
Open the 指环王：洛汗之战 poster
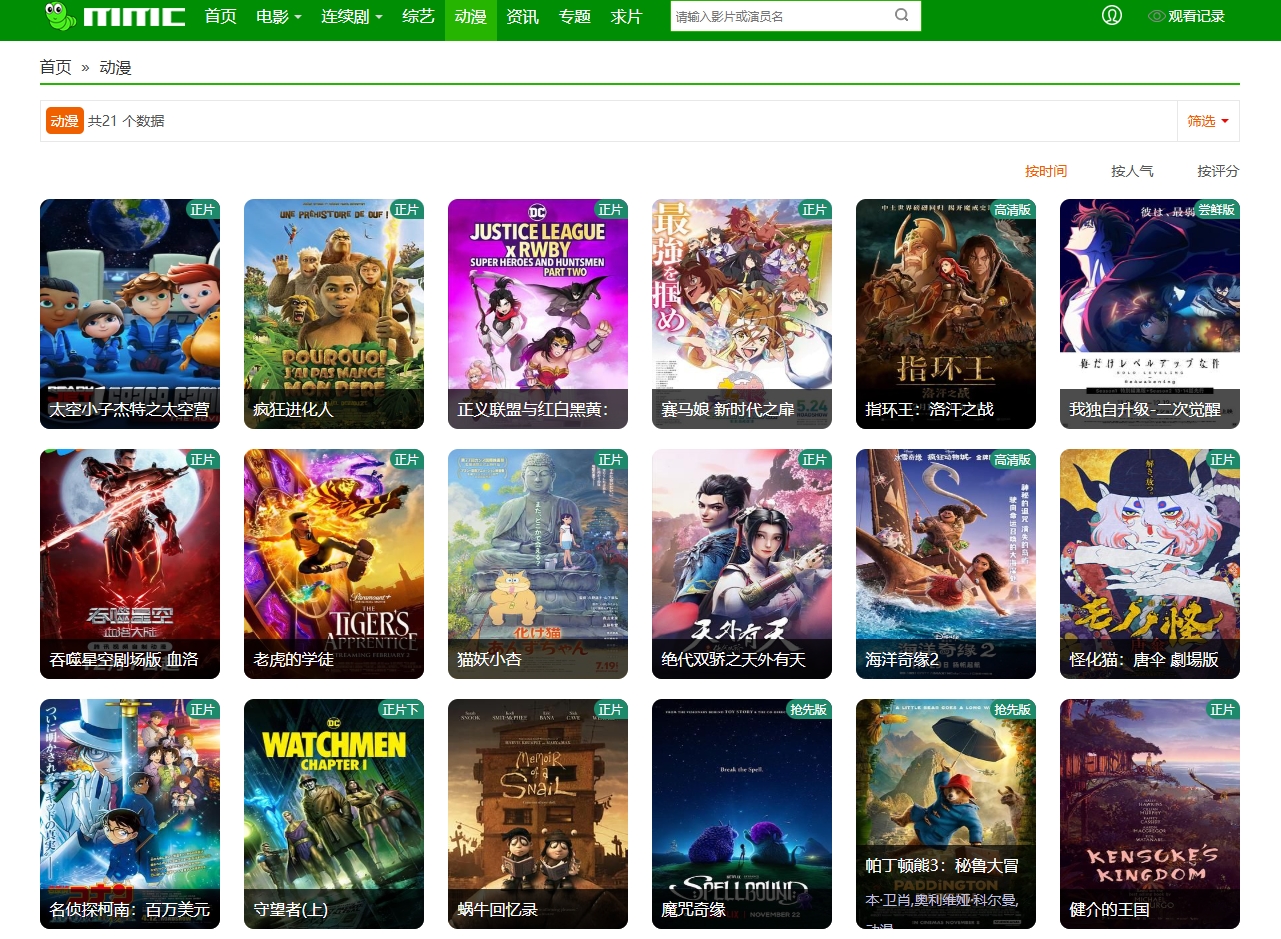[946, 314]
